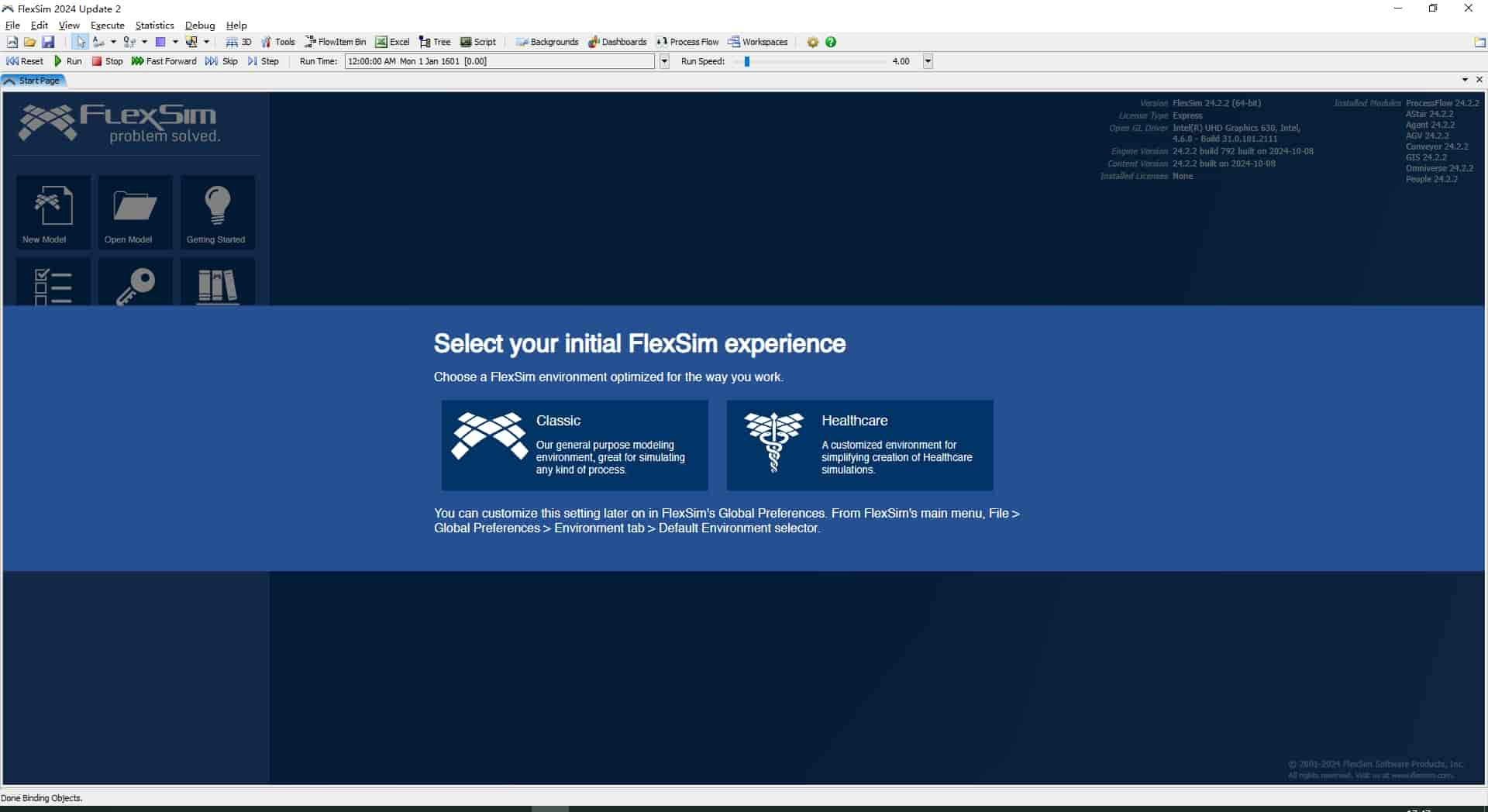This screenshot has width=1488, height=812.
Task: Open Dashboards in the toolbar
Action: coord(618,42)
